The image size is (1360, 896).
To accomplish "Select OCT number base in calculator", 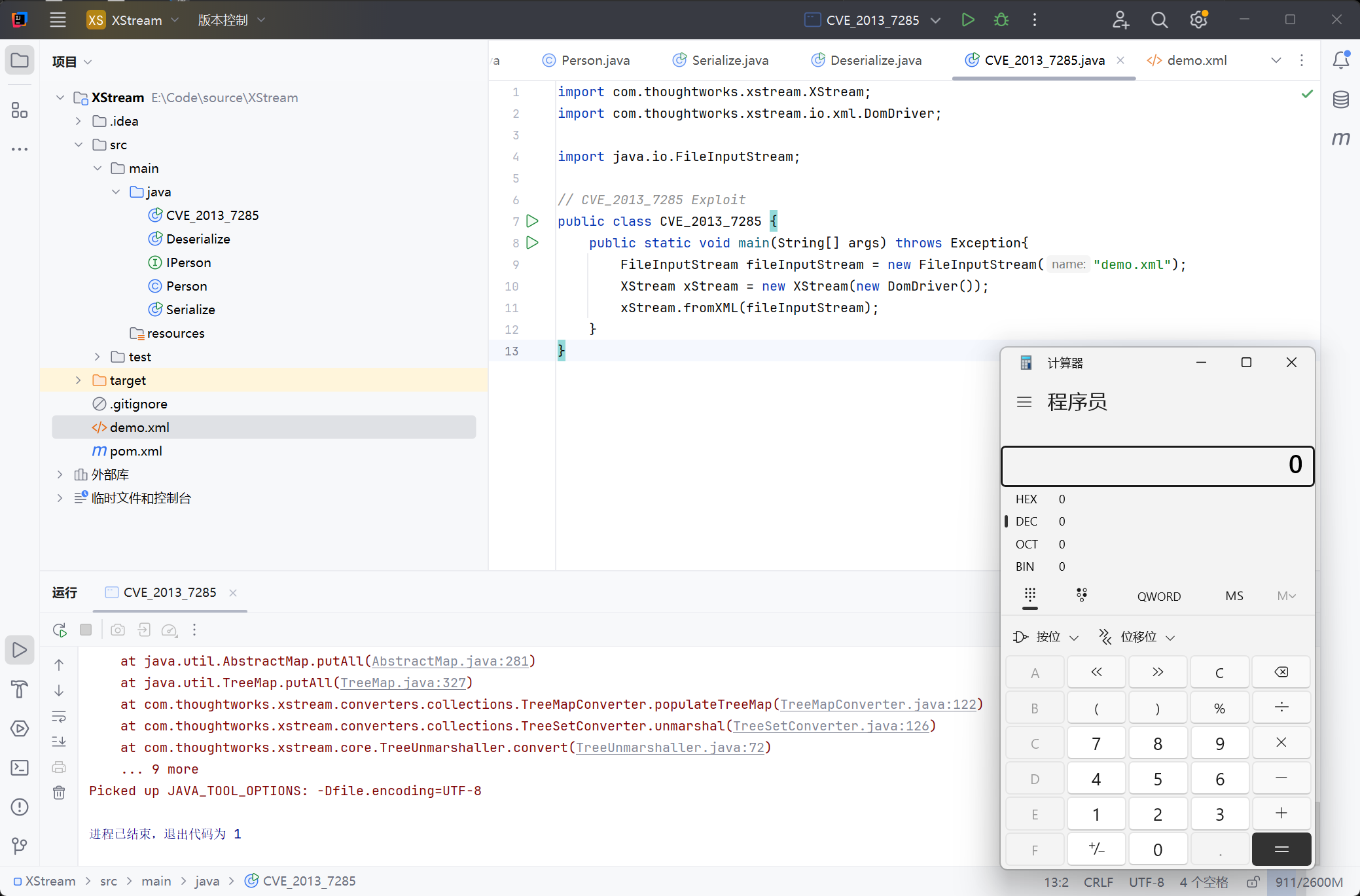I will 1157,544.
